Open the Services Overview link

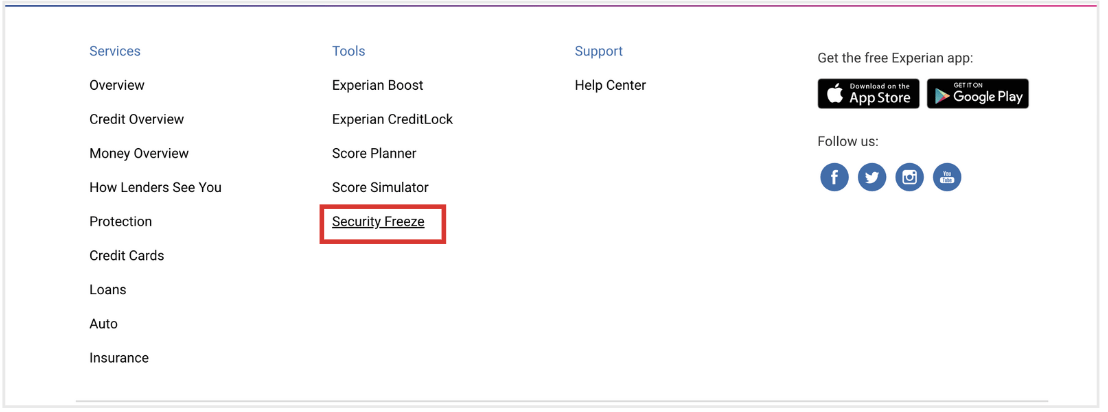[117, 86]
